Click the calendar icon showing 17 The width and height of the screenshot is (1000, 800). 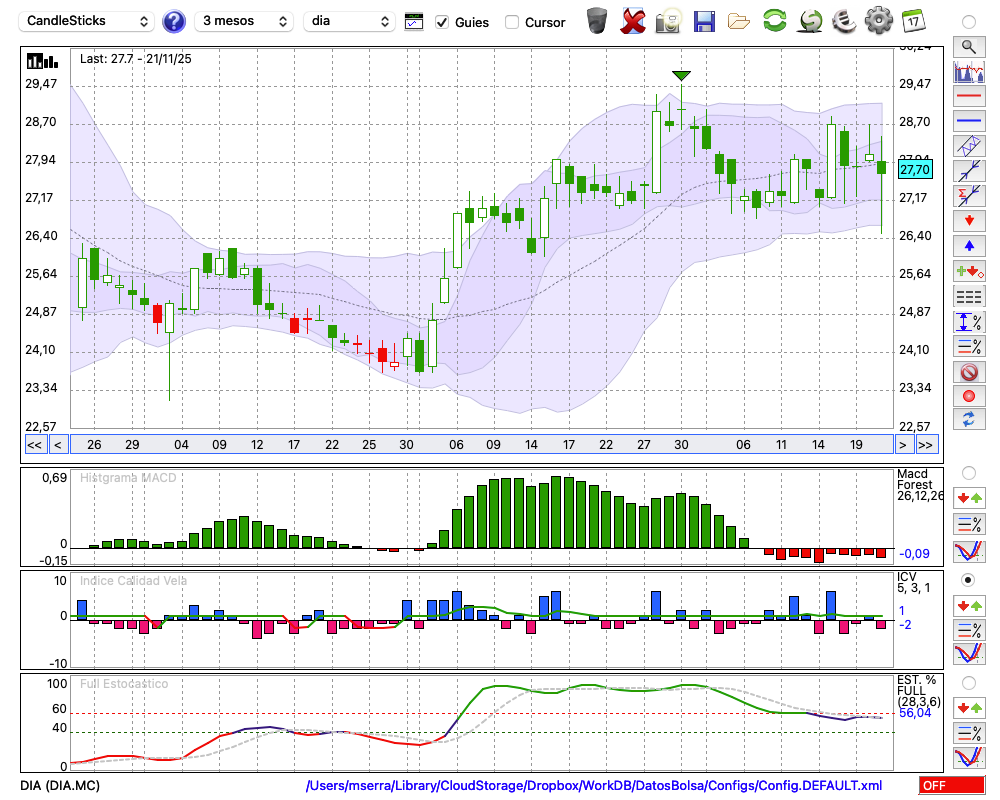coord(912,20)
